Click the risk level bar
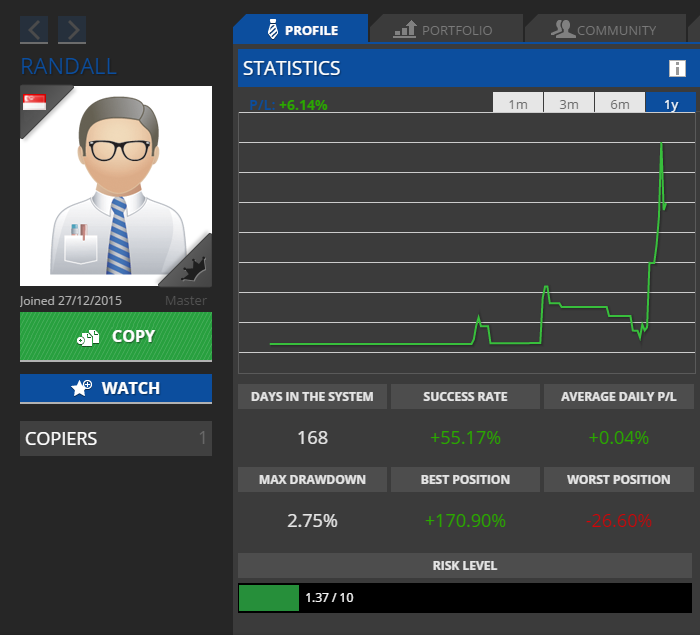This screenshot has width=700, height=635. pyautogui.click(x=466, y=597)
